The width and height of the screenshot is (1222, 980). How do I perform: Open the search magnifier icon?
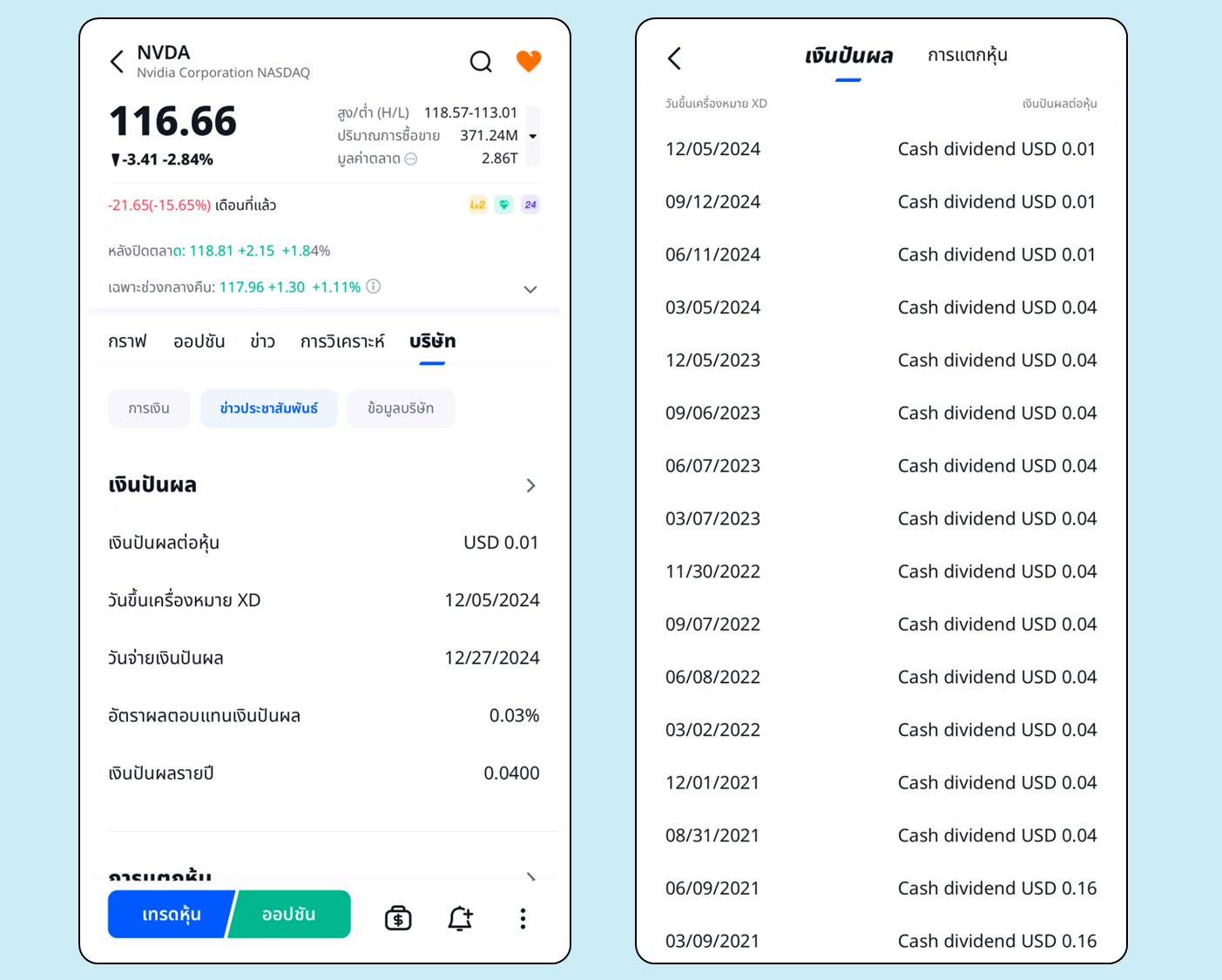point(481,62)
